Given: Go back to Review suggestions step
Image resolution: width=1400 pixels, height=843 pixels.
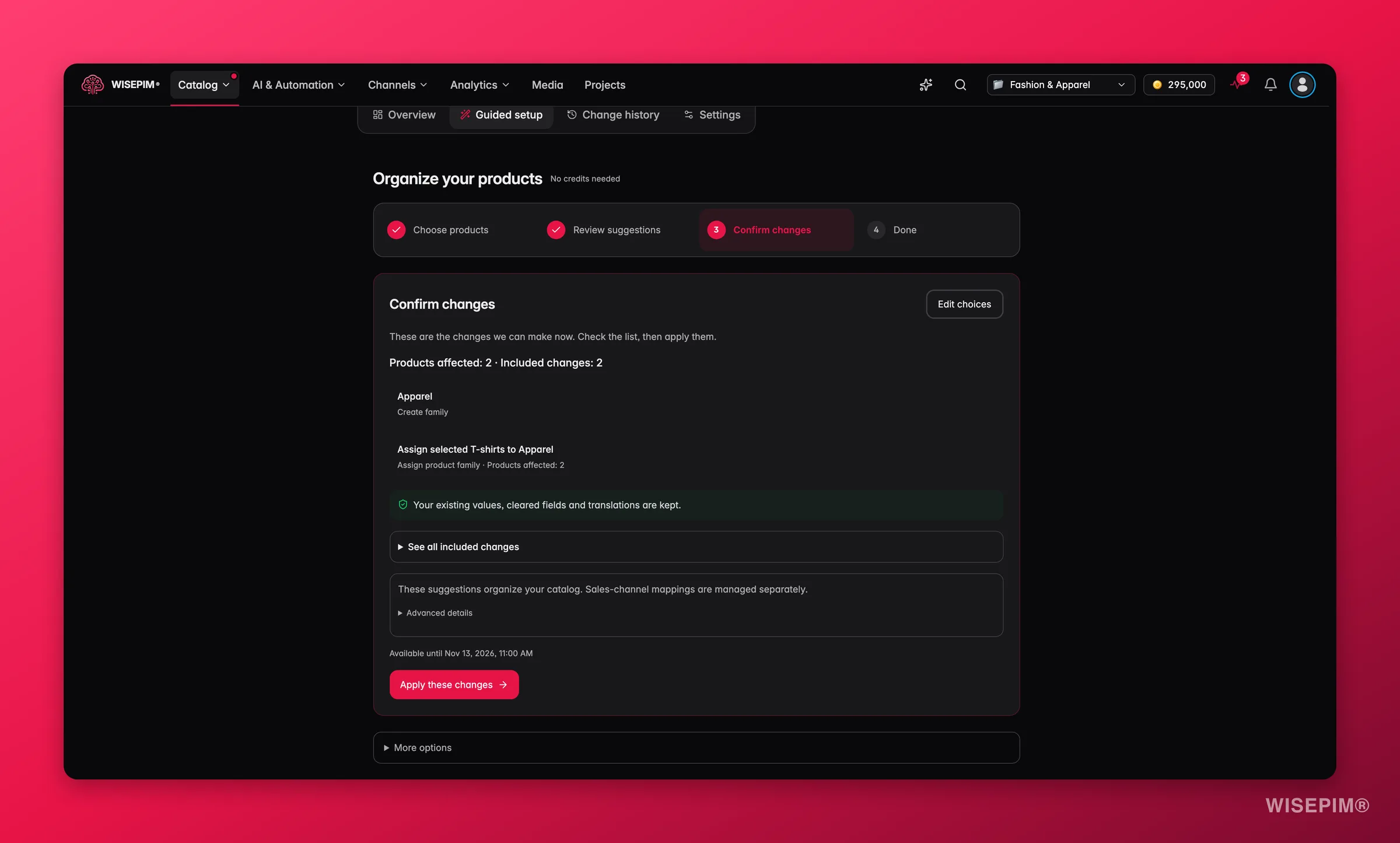Looking at the screenshot, I should click(x=617, y=230).
